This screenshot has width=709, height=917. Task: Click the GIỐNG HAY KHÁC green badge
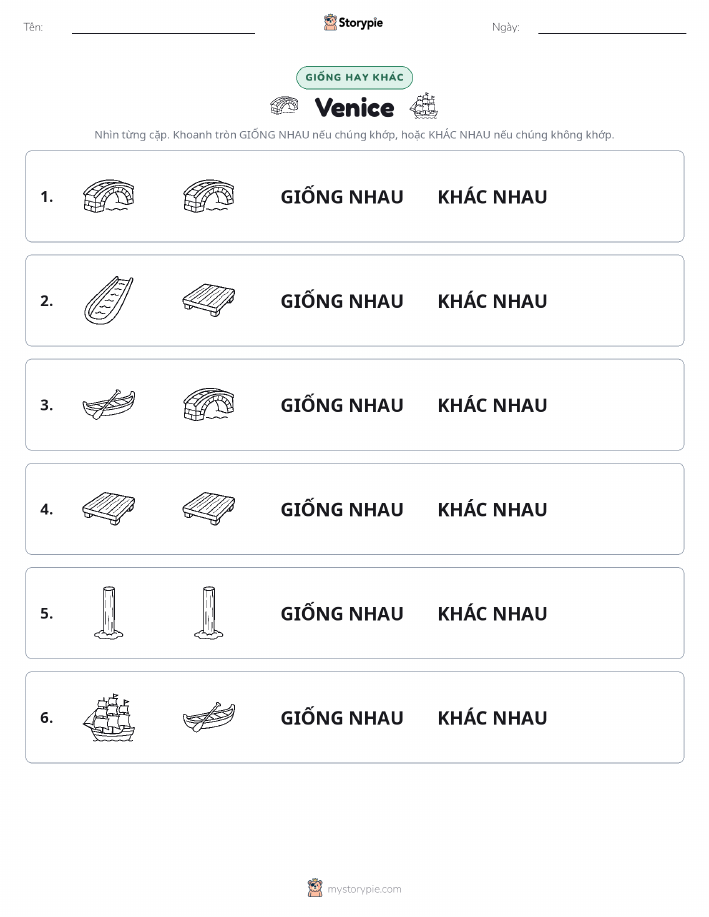pyautogui.click(x=354, y=77)
